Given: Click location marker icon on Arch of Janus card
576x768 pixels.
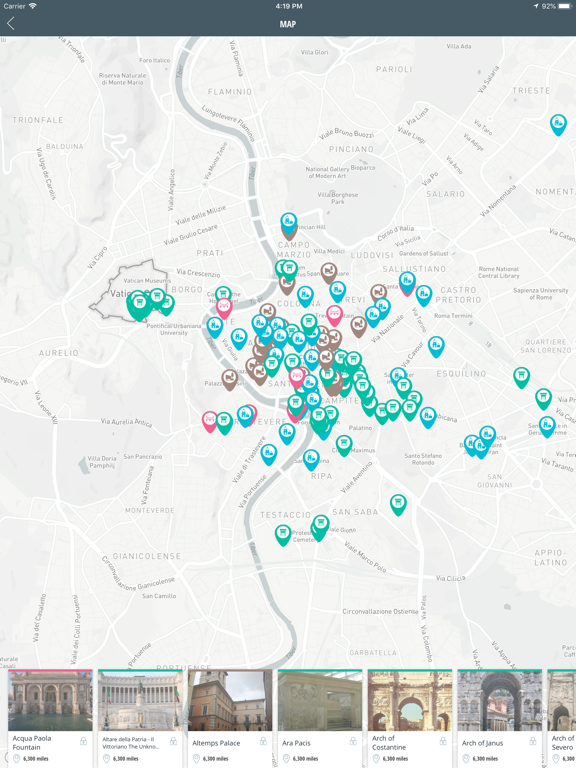Looking at the screenshot, I should [x=466, y=759].
